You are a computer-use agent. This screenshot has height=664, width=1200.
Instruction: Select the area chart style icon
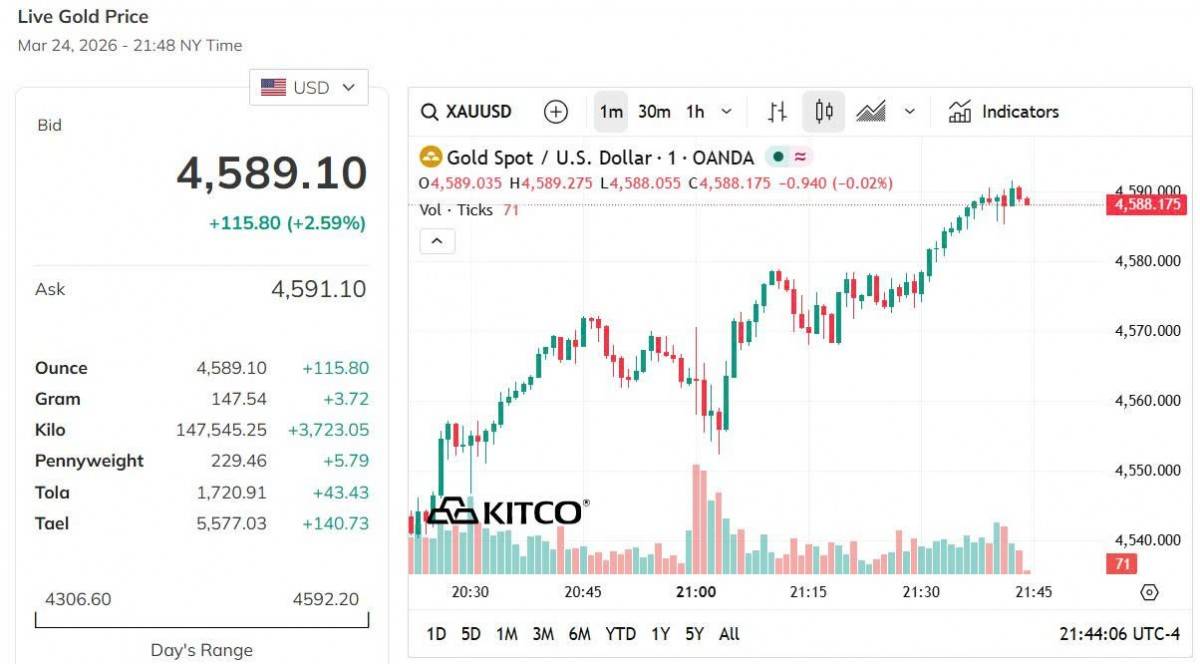[870, 112]
